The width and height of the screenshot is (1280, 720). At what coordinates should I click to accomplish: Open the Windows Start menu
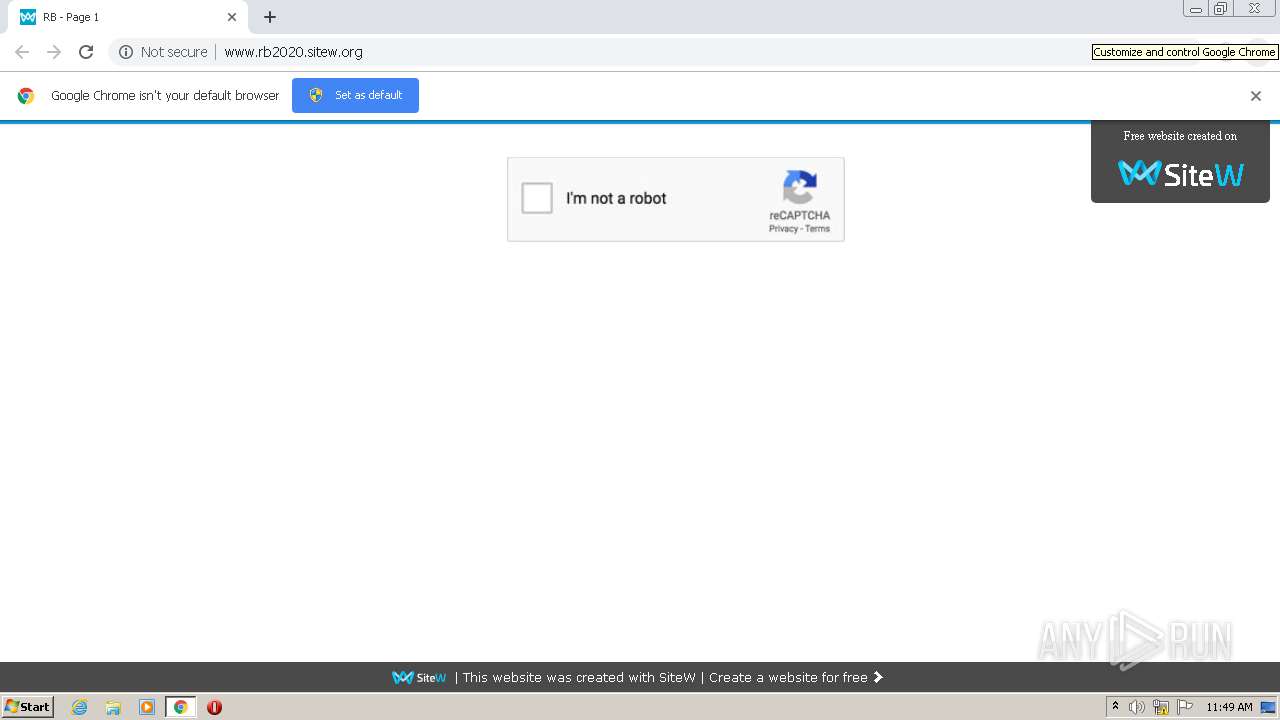[28, 707]
